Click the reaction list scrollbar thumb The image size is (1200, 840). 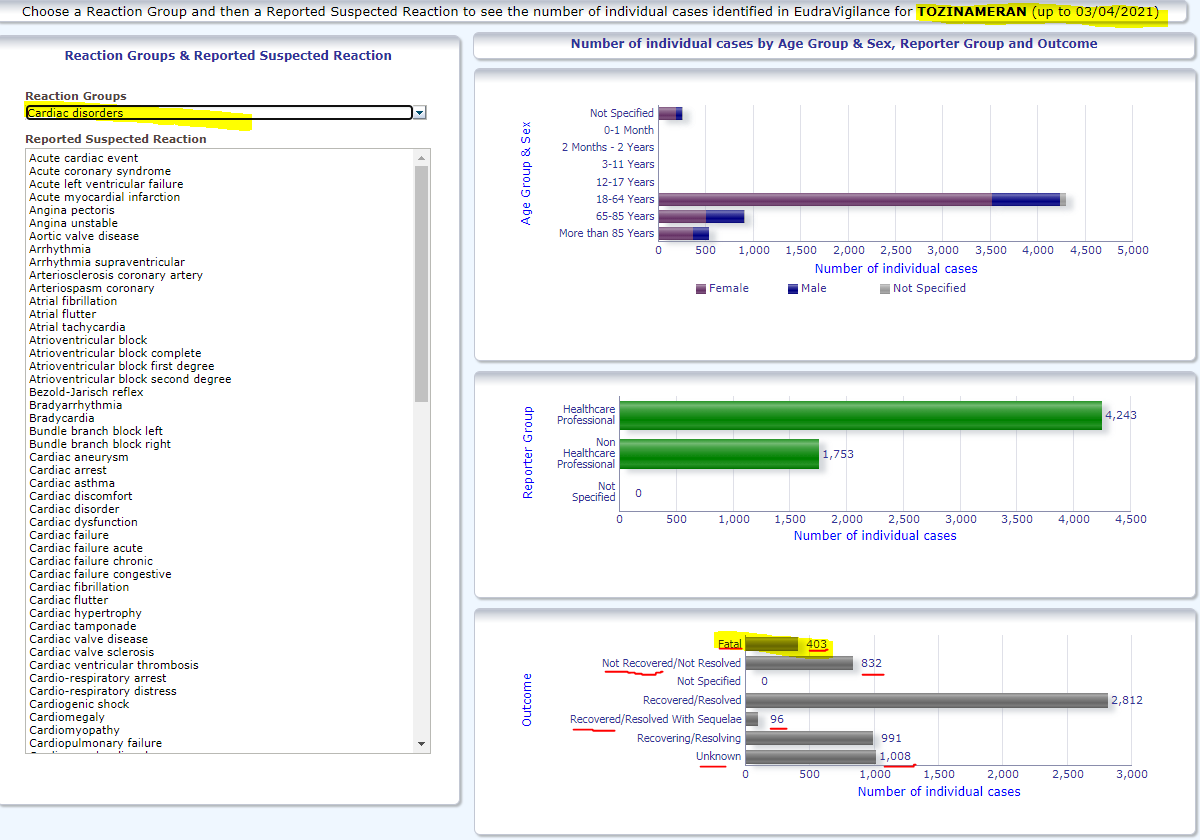click(421, 284)
